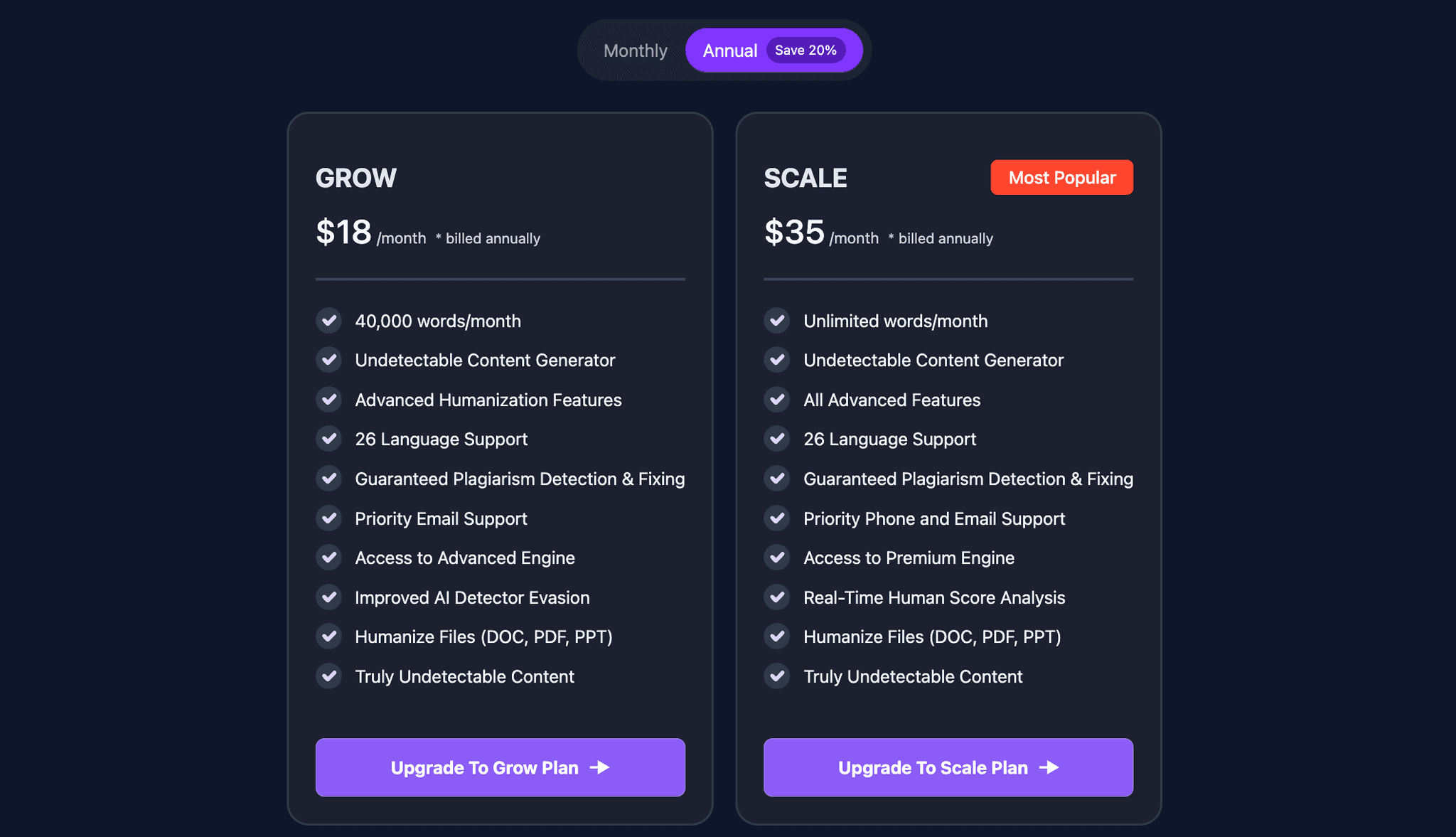This screenshot has height=837, width=1456.
Task: Click the arrow icon in Upgrade To Grow Plan
Action: click(601, 768)
